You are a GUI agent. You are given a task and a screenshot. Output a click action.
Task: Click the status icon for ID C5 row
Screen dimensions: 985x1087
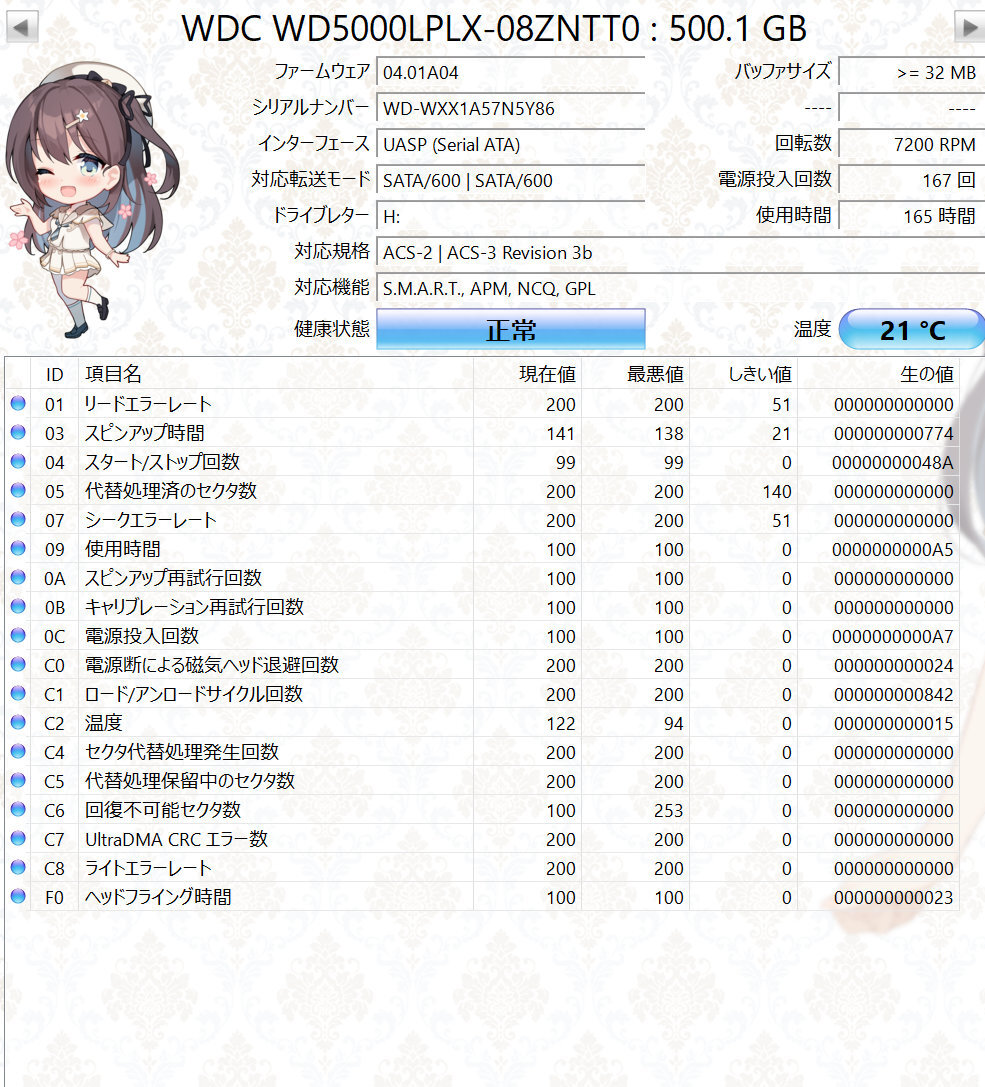pyautogui.click(x=18, y=781)
